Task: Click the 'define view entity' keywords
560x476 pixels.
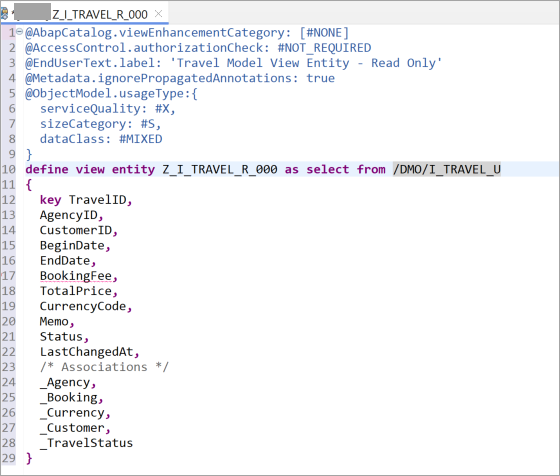Action: click(x=90, y=169)
